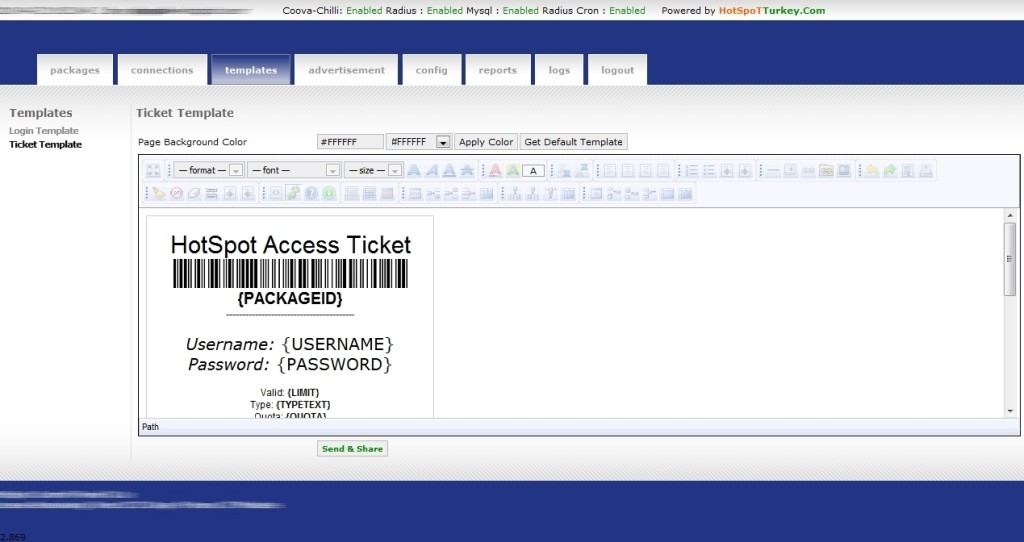Insert an image using the picture icon

844,170
